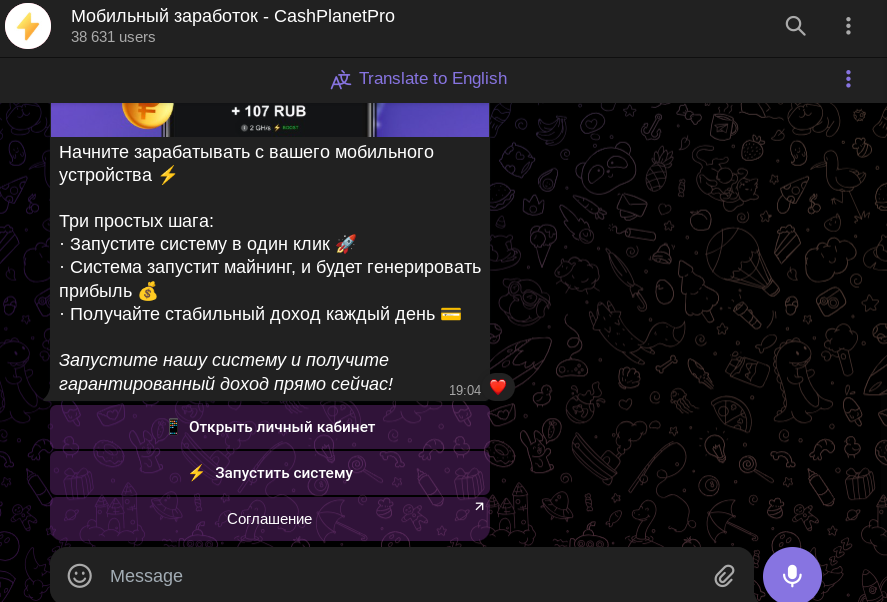
Task: Click the external link arrow on Соглашение
Action: [x=479, y=507]
